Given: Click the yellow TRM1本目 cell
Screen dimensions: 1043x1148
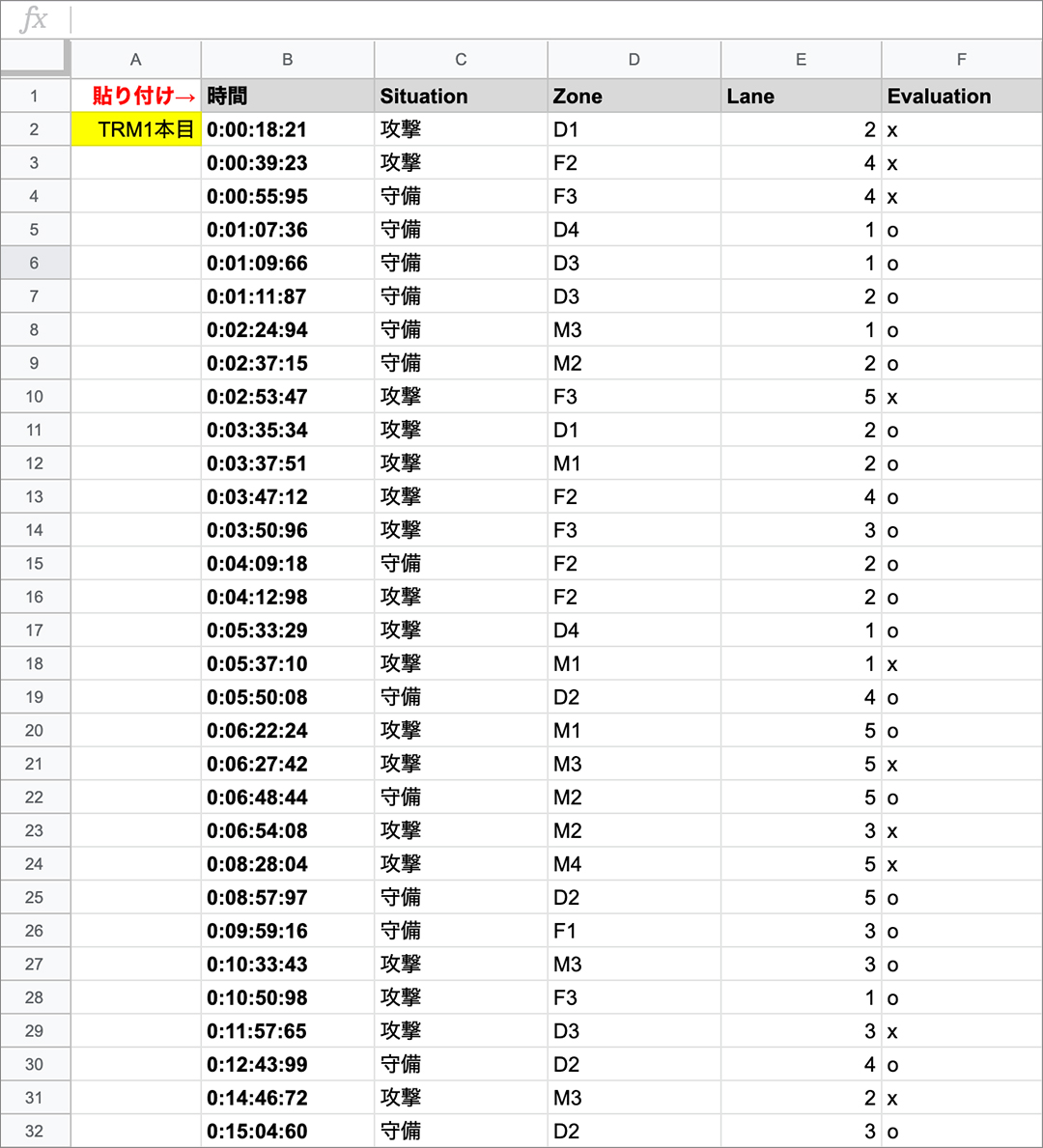Looking at the screenshot, I should coord(136,130).
